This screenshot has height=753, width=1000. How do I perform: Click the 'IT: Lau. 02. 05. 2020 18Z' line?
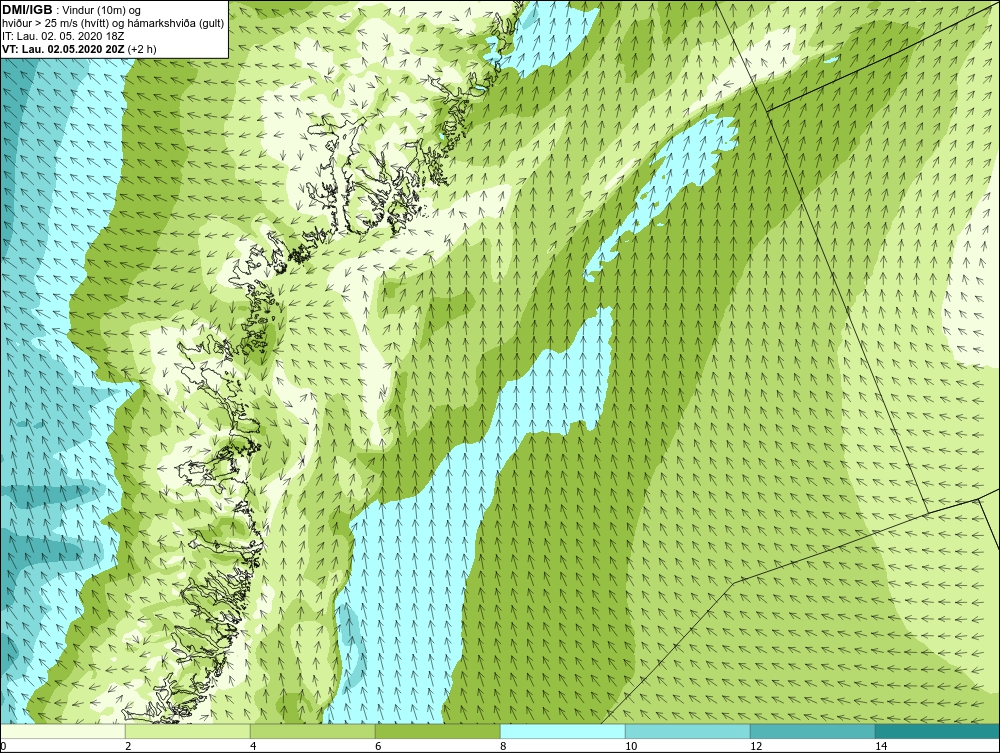pos(62,36)
